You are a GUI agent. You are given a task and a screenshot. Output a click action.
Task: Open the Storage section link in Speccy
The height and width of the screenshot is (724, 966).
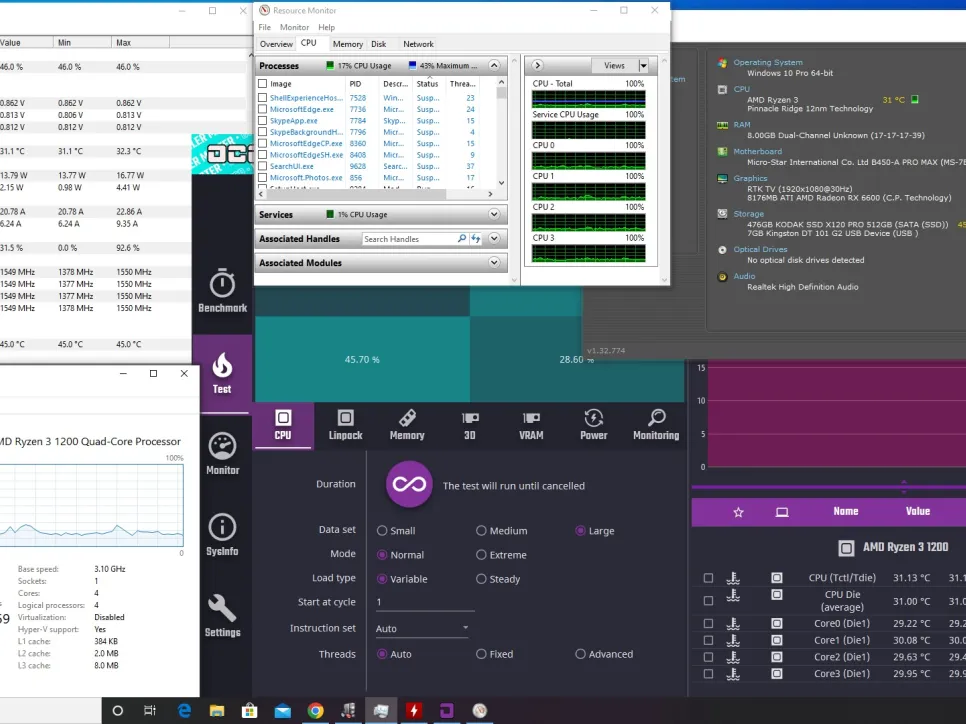[x=749, y=214]
